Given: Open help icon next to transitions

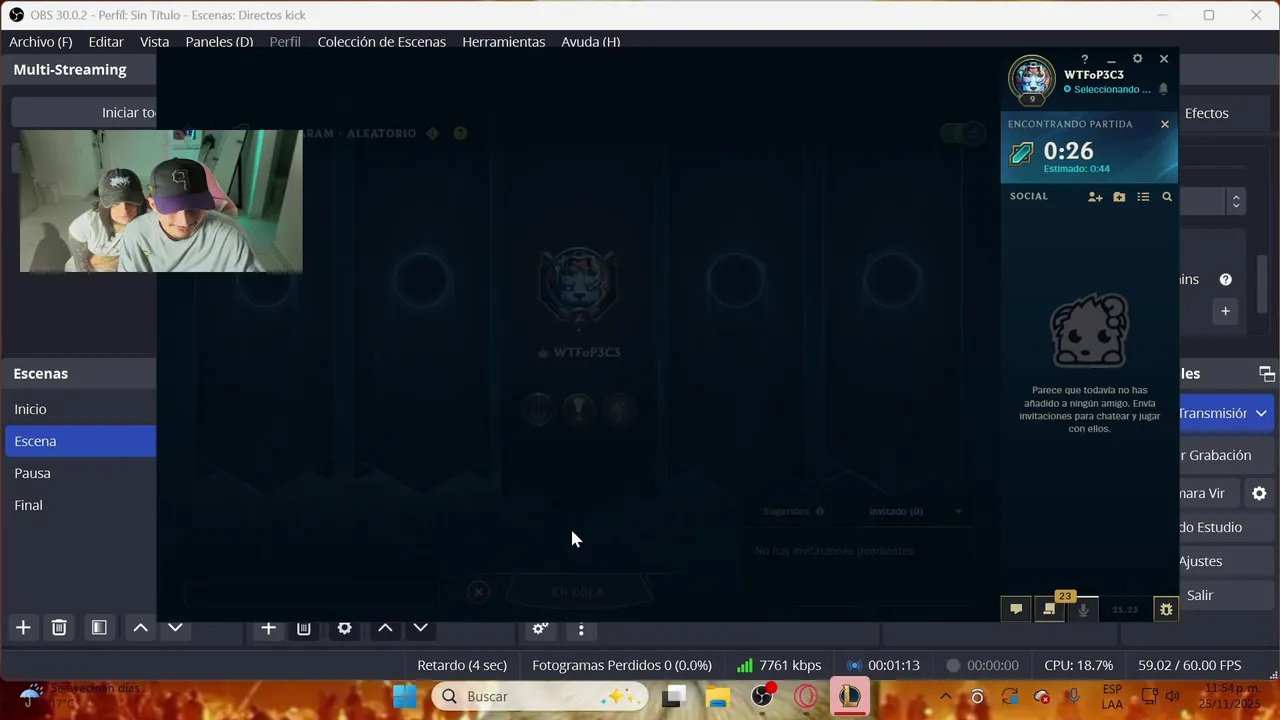Looking at the screenshot, I should pos(1225,280).
